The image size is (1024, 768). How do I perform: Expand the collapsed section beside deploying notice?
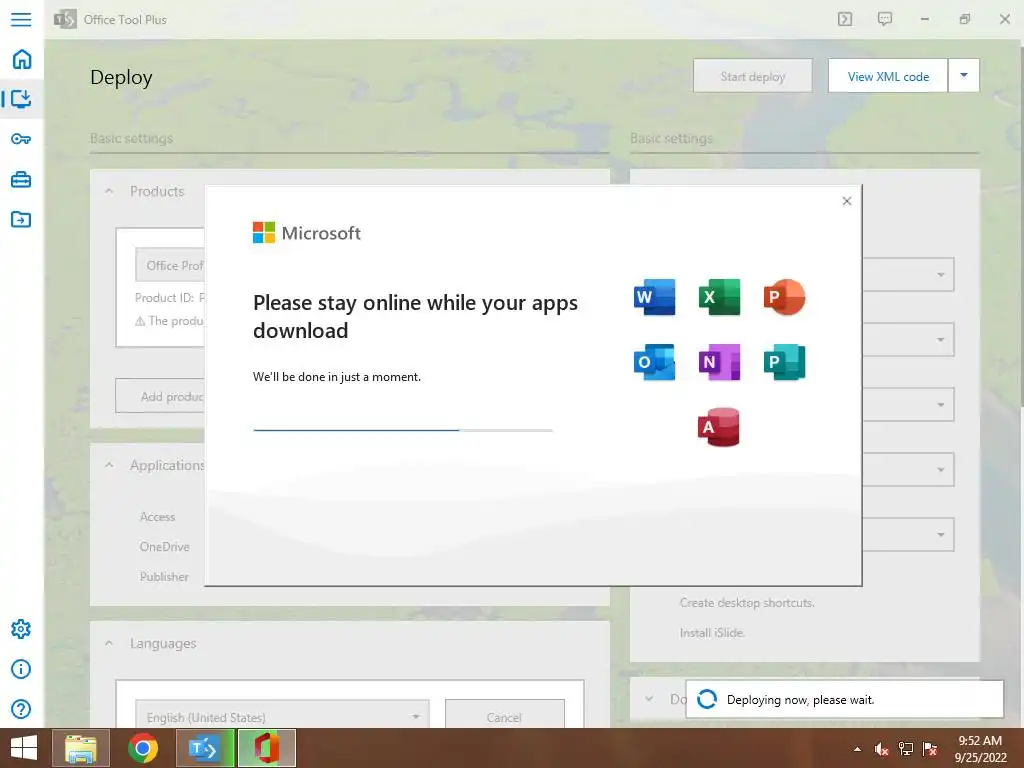pyautogui.click(x=649, y=699)
